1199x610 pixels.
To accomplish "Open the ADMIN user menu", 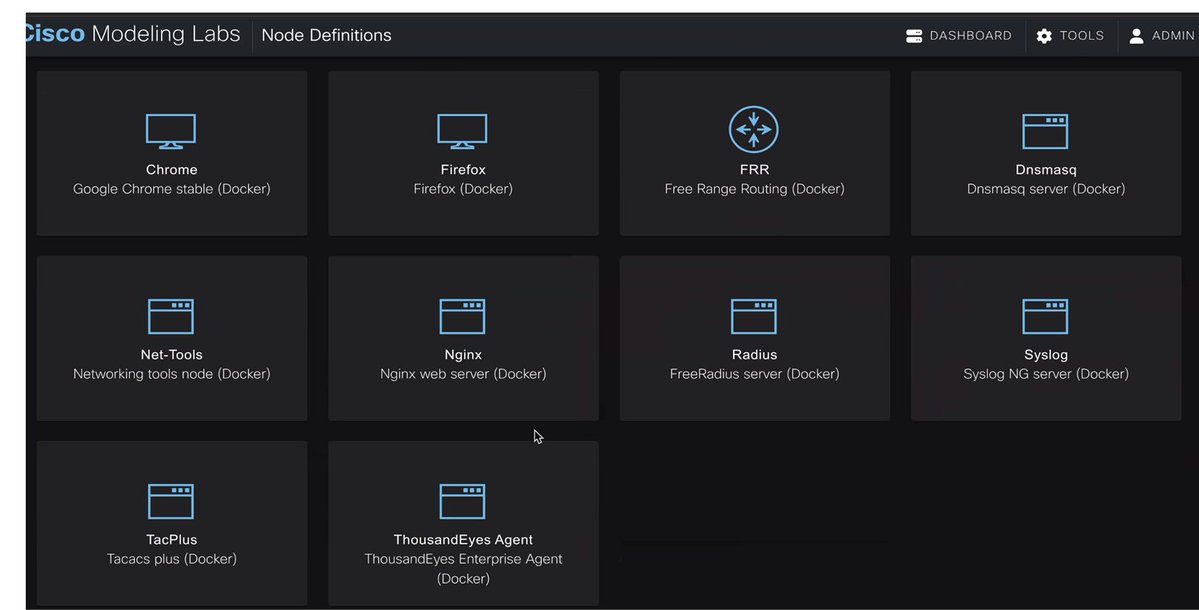I will [1162, 36].
